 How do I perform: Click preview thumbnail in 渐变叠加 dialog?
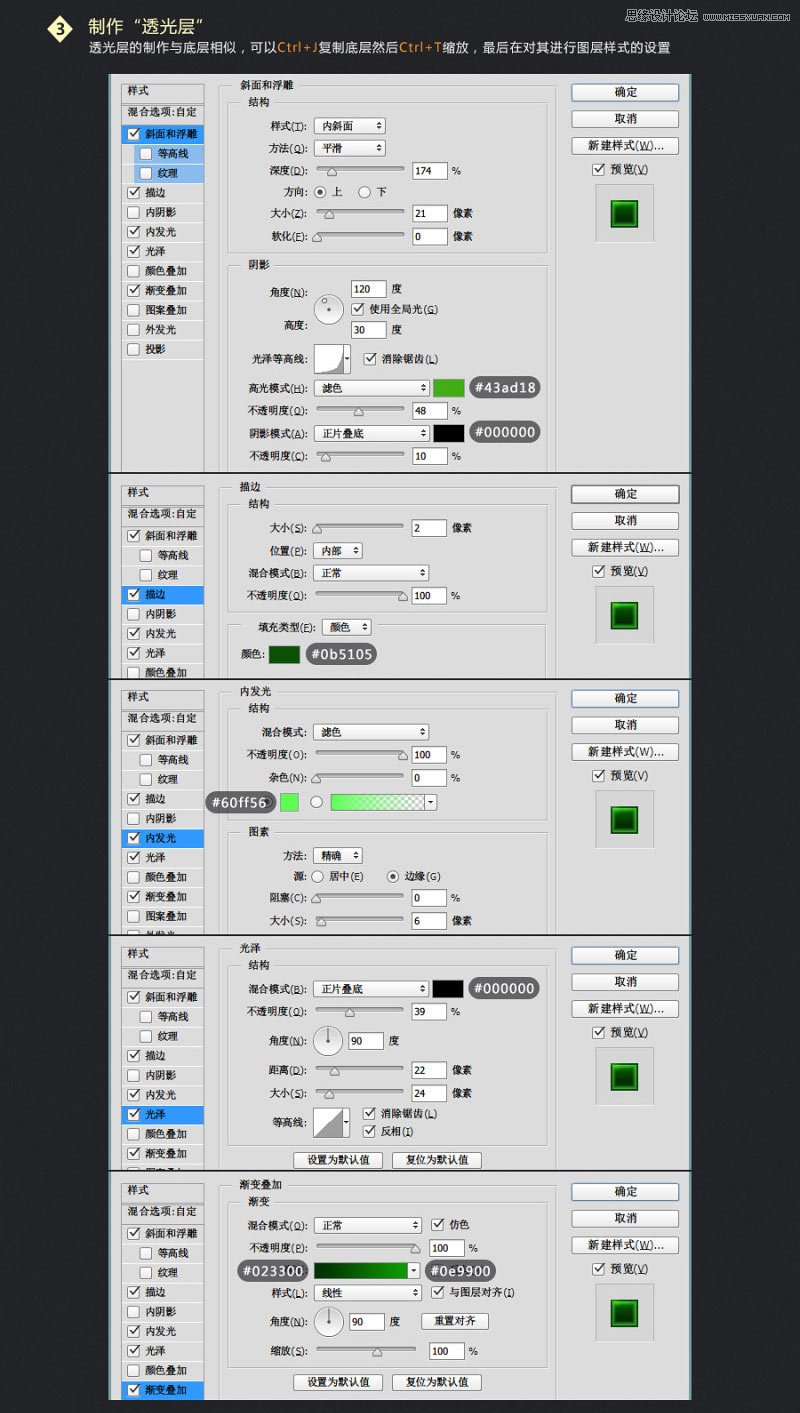(x=625, y=1313)
